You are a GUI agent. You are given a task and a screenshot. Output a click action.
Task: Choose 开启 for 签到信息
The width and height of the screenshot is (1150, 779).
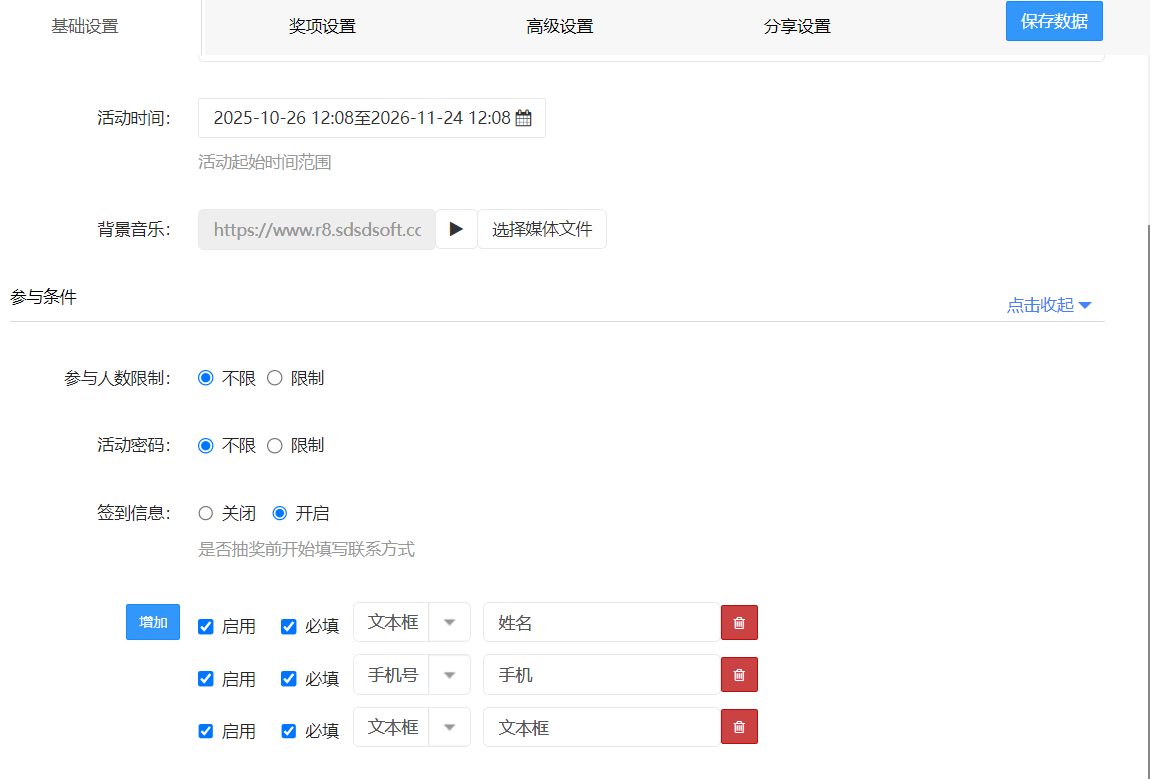tap(279, 513)
